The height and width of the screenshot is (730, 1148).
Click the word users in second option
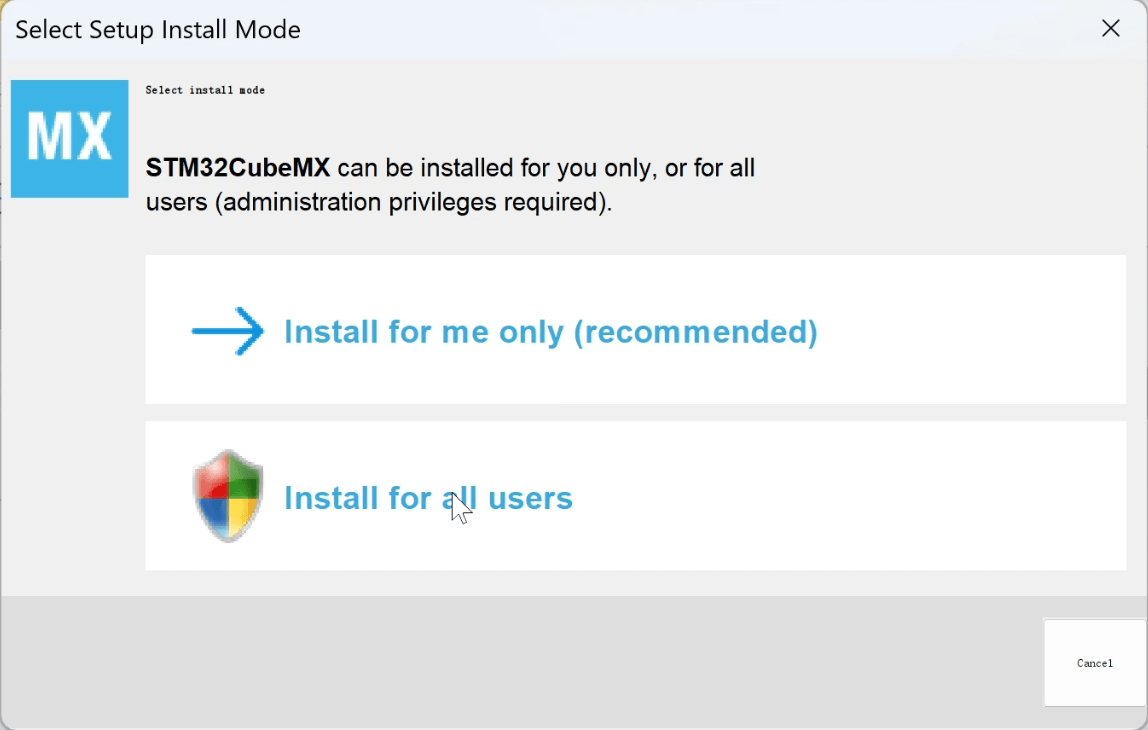point(530,498)
